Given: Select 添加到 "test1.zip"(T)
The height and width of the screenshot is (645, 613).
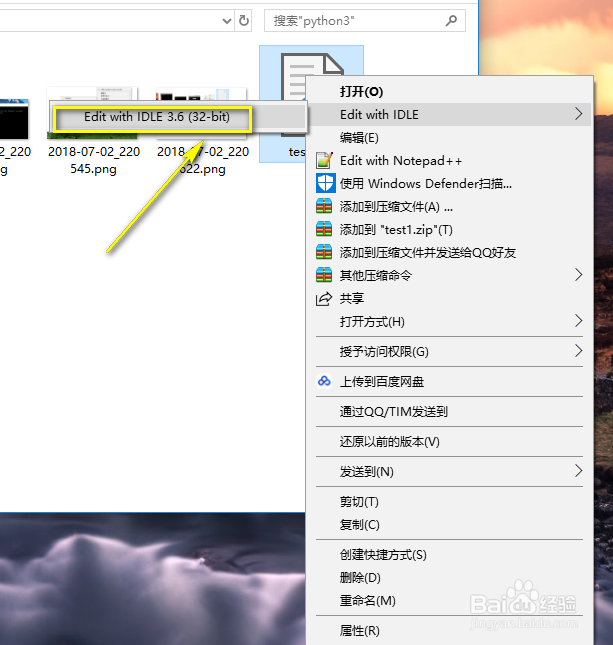Looking at the screenshot, I should pos(450,230).
